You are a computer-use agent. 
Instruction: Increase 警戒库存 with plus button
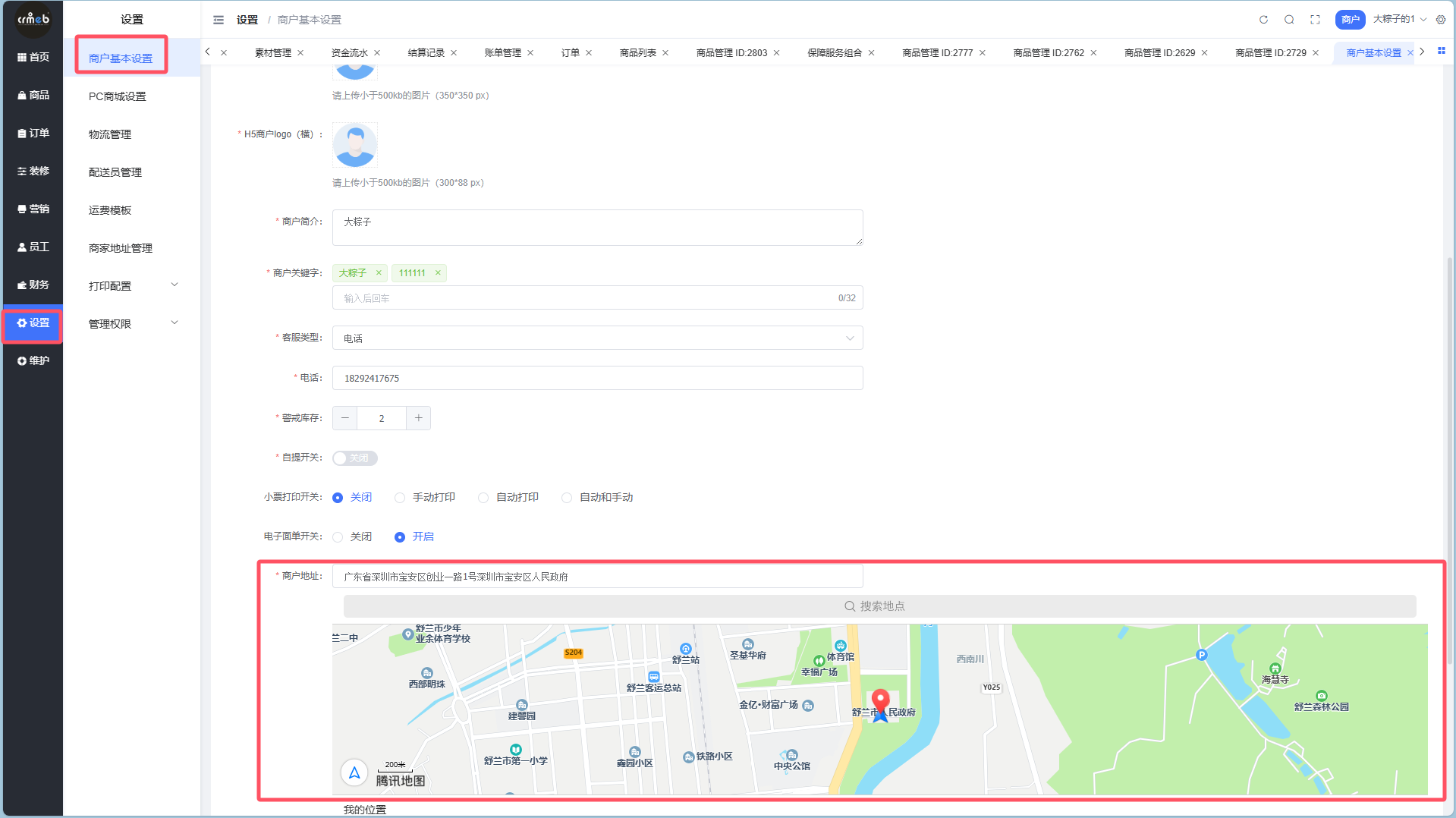(x=418, y=418)
